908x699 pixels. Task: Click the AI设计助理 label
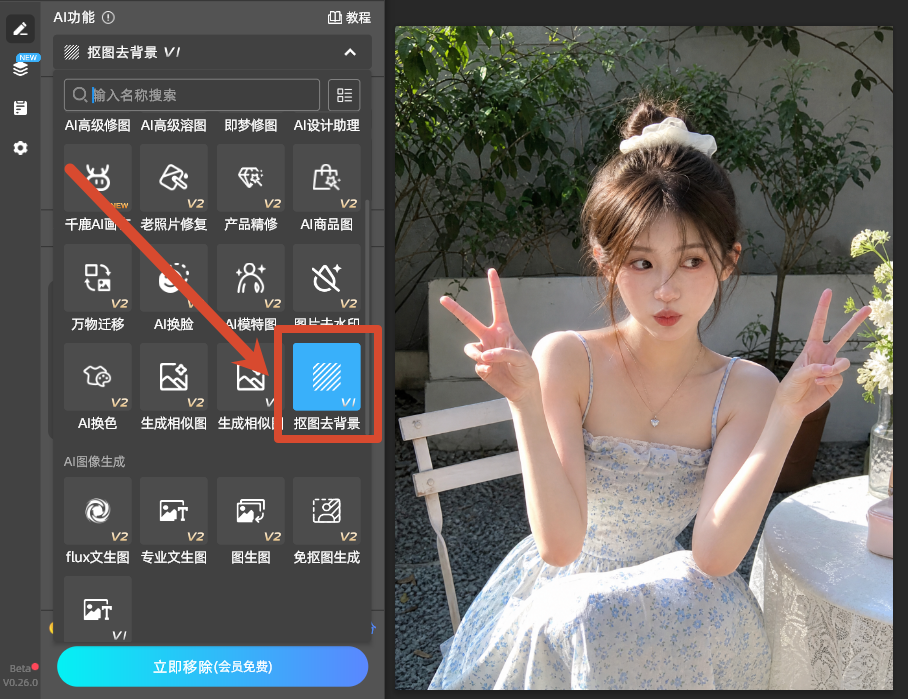point(327,125)
